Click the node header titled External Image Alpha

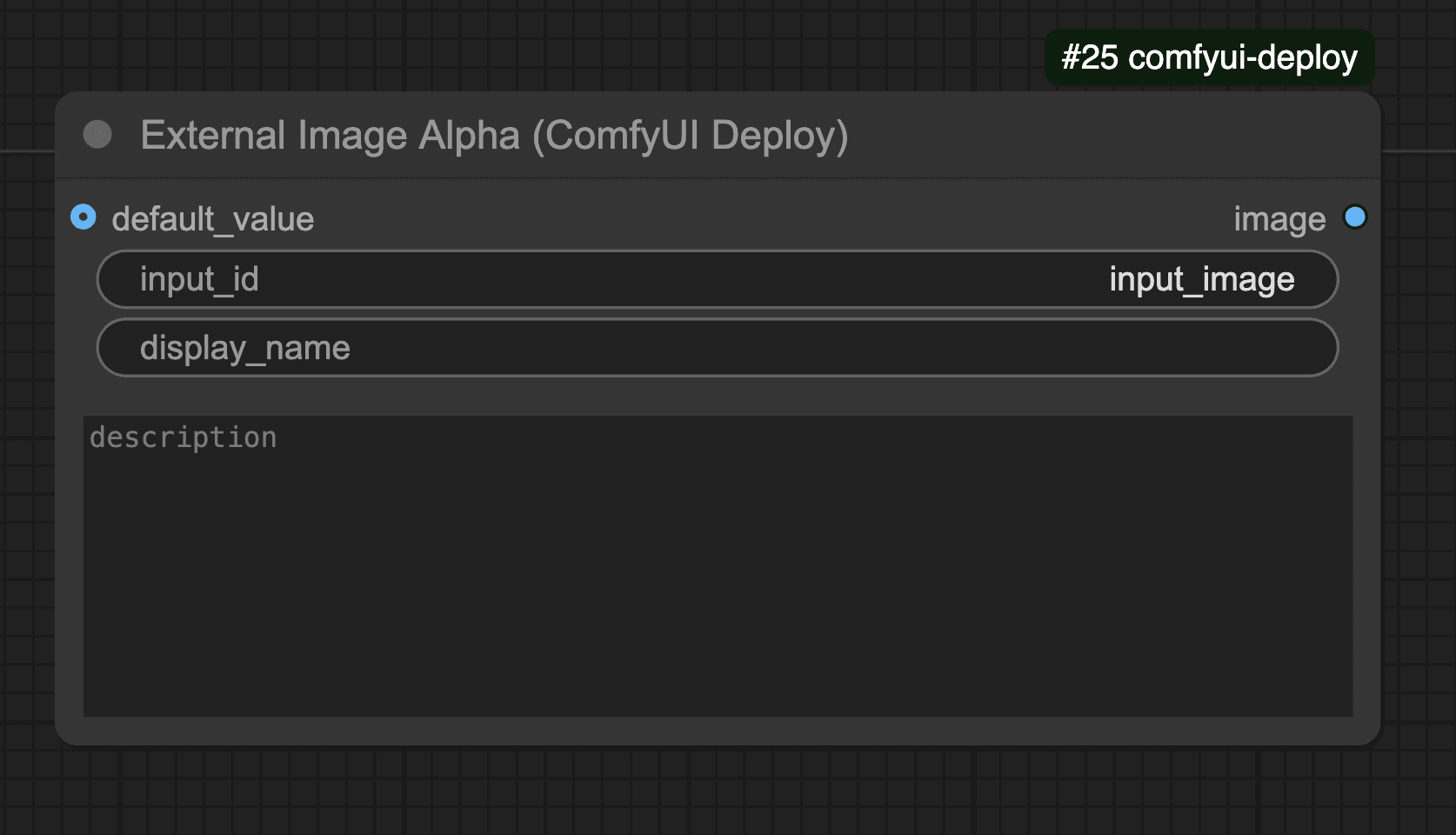496,135
